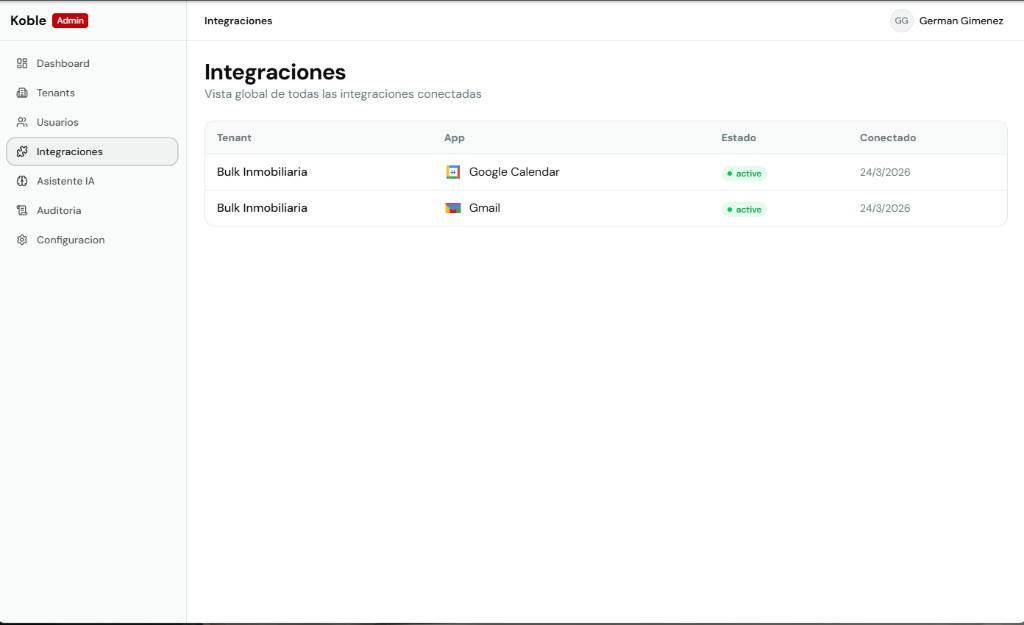
Task: Select the Dashboard icon in the sidebar
Action: (x=22, y=63)
